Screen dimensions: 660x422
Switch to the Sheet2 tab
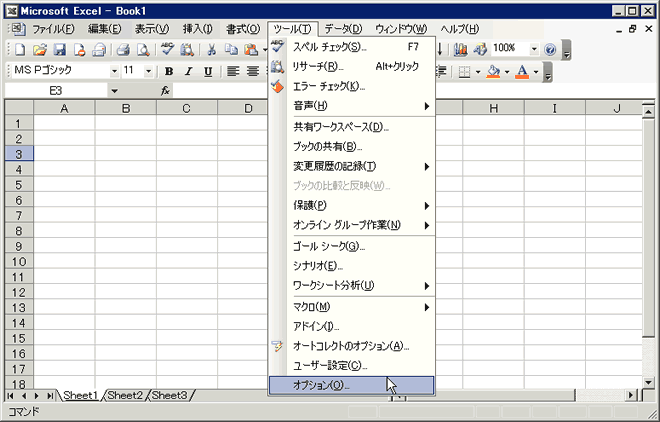tap(125, 395)
